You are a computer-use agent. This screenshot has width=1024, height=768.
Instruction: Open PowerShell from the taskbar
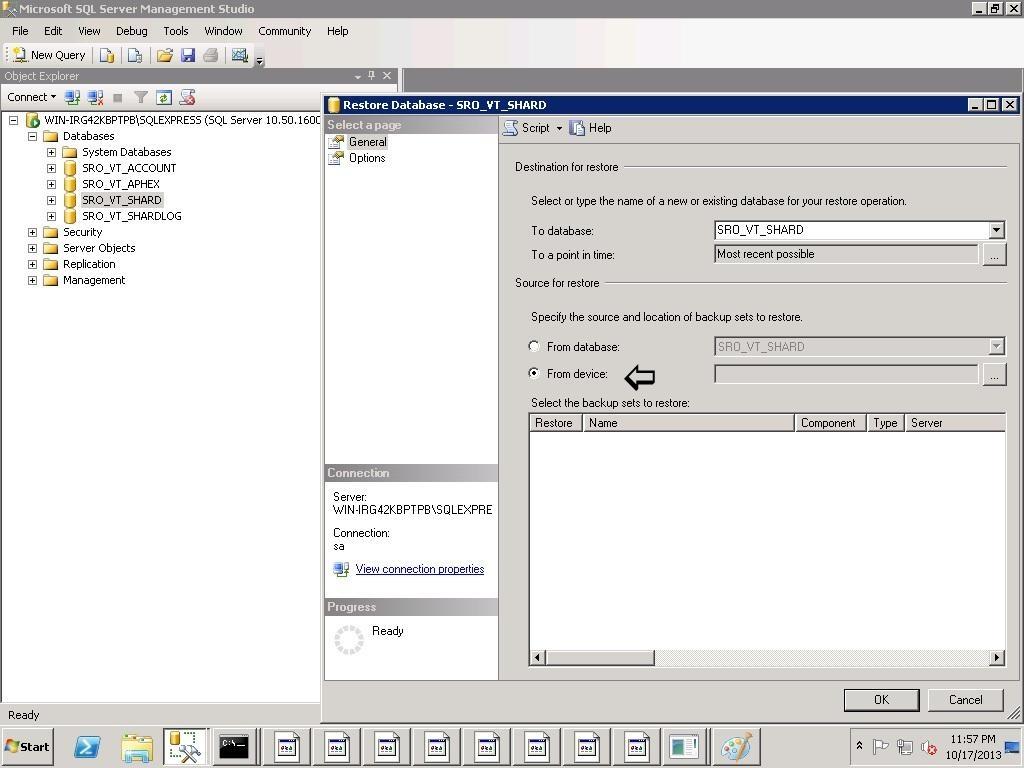tap(87, 746)
